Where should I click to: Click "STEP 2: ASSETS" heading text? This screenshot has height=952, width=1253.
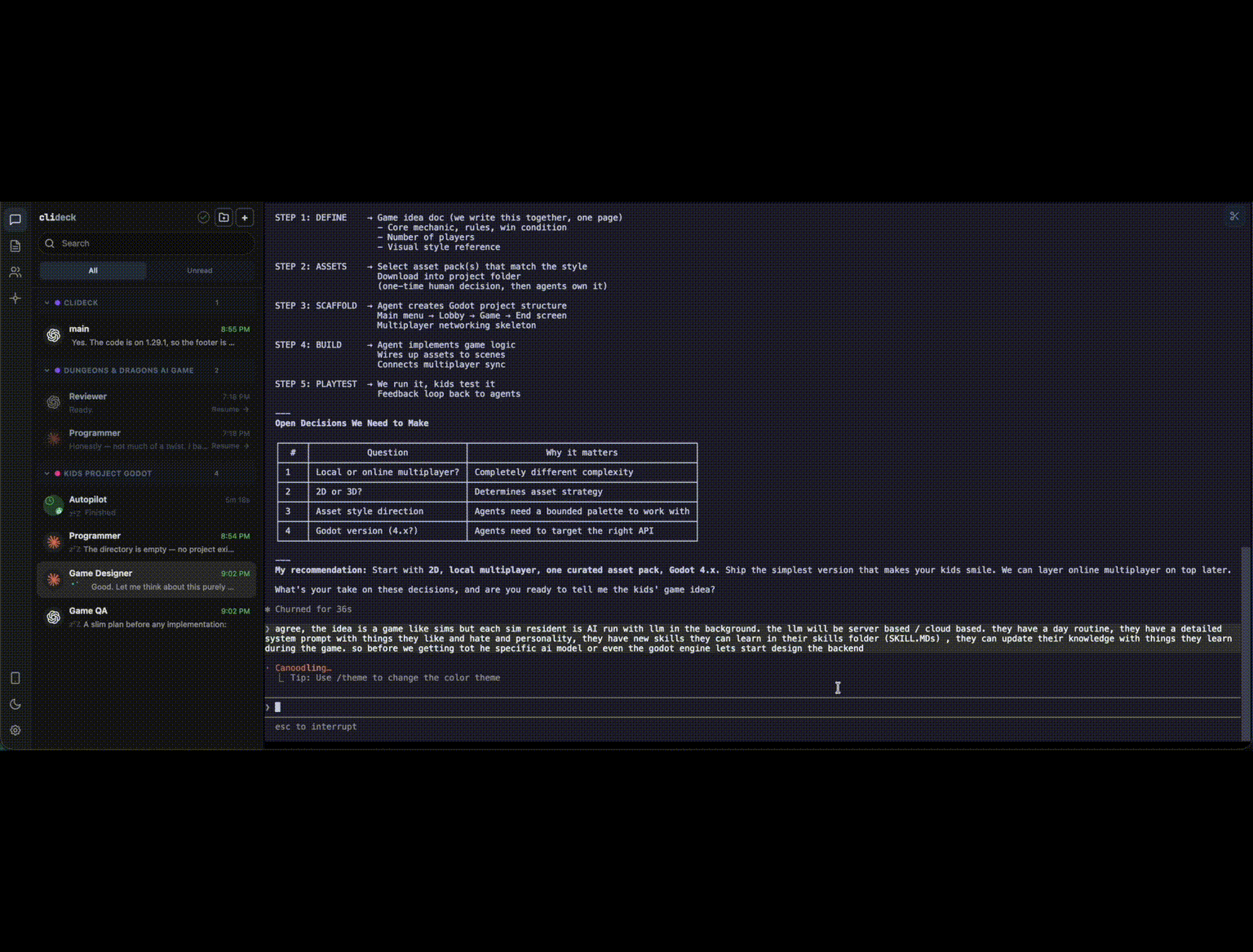pyautogui.click(x=311, y=267)
